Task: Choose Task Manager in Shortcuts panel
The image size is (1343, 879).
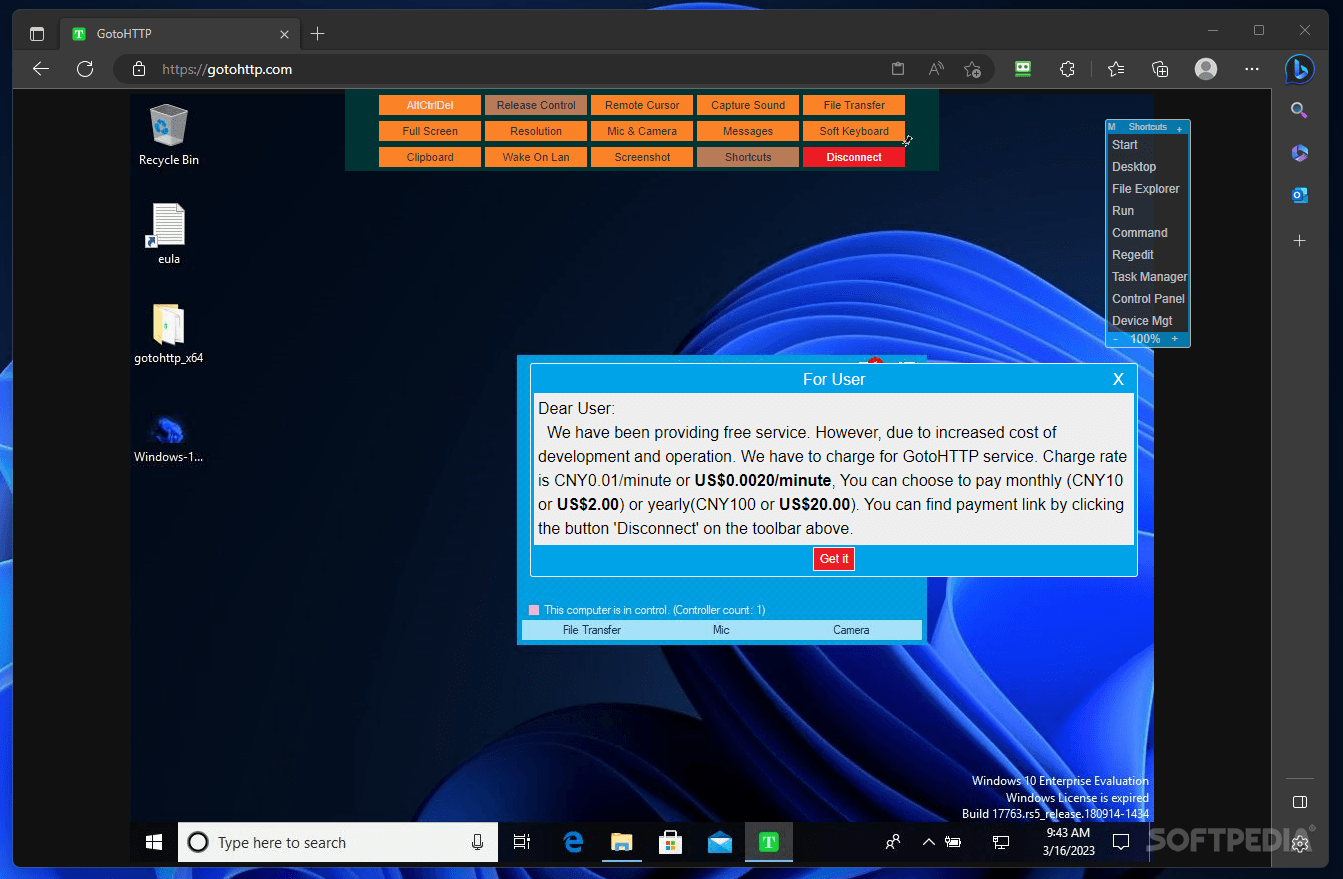Action: (x=1148, y=277)
